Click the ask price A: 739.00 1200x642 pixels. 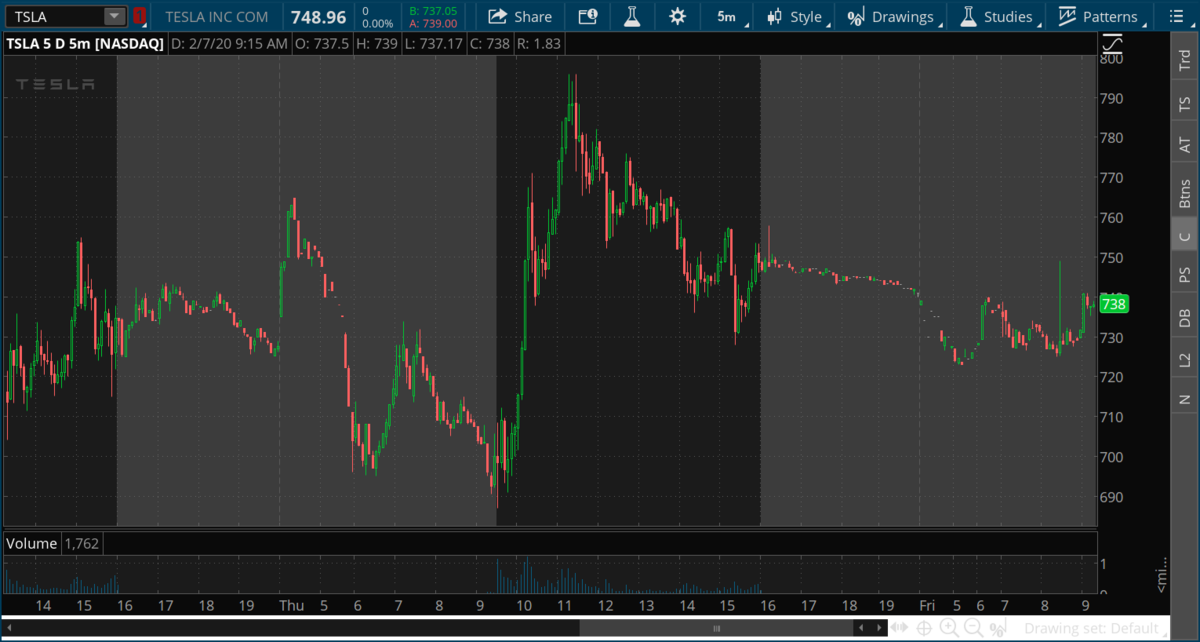[433, 23]
